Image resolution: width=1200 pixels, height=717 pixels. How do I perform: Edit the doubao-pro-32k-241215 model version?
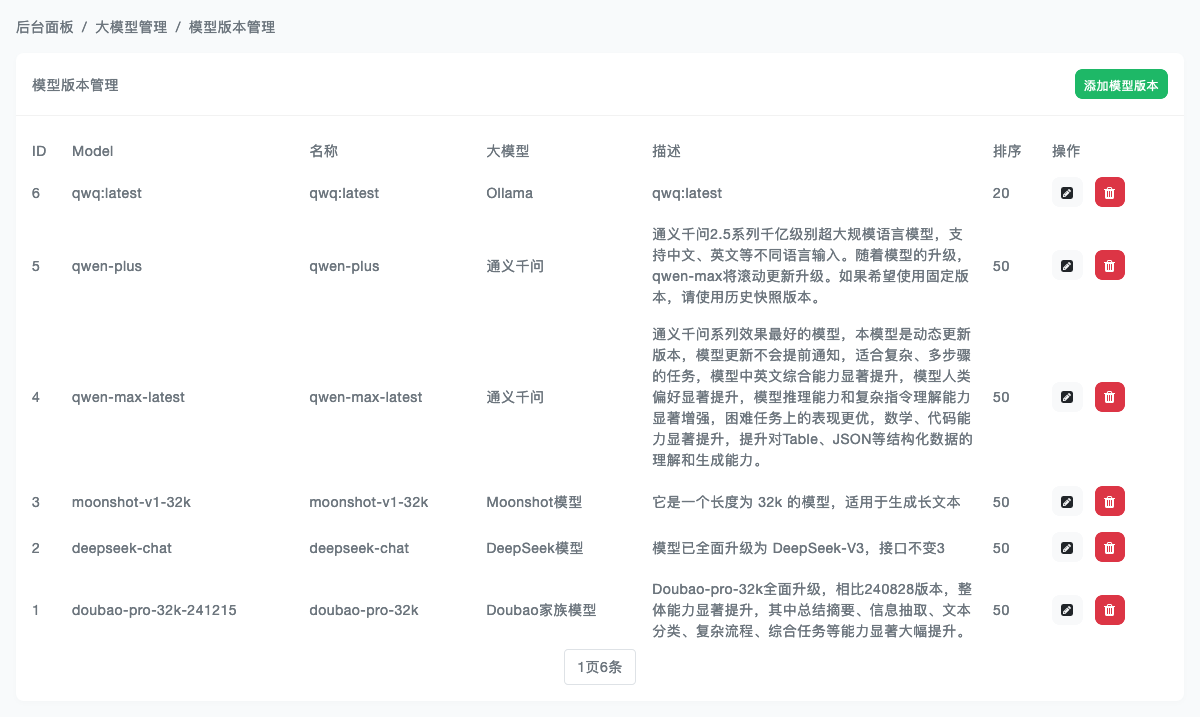(1067, 609)
